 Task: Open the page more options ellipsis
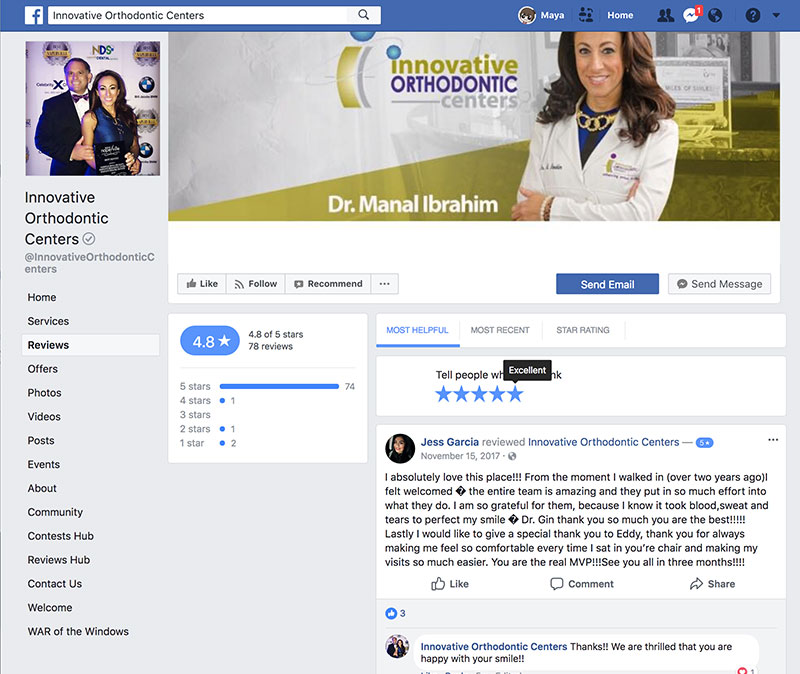(x=385, y=284)
